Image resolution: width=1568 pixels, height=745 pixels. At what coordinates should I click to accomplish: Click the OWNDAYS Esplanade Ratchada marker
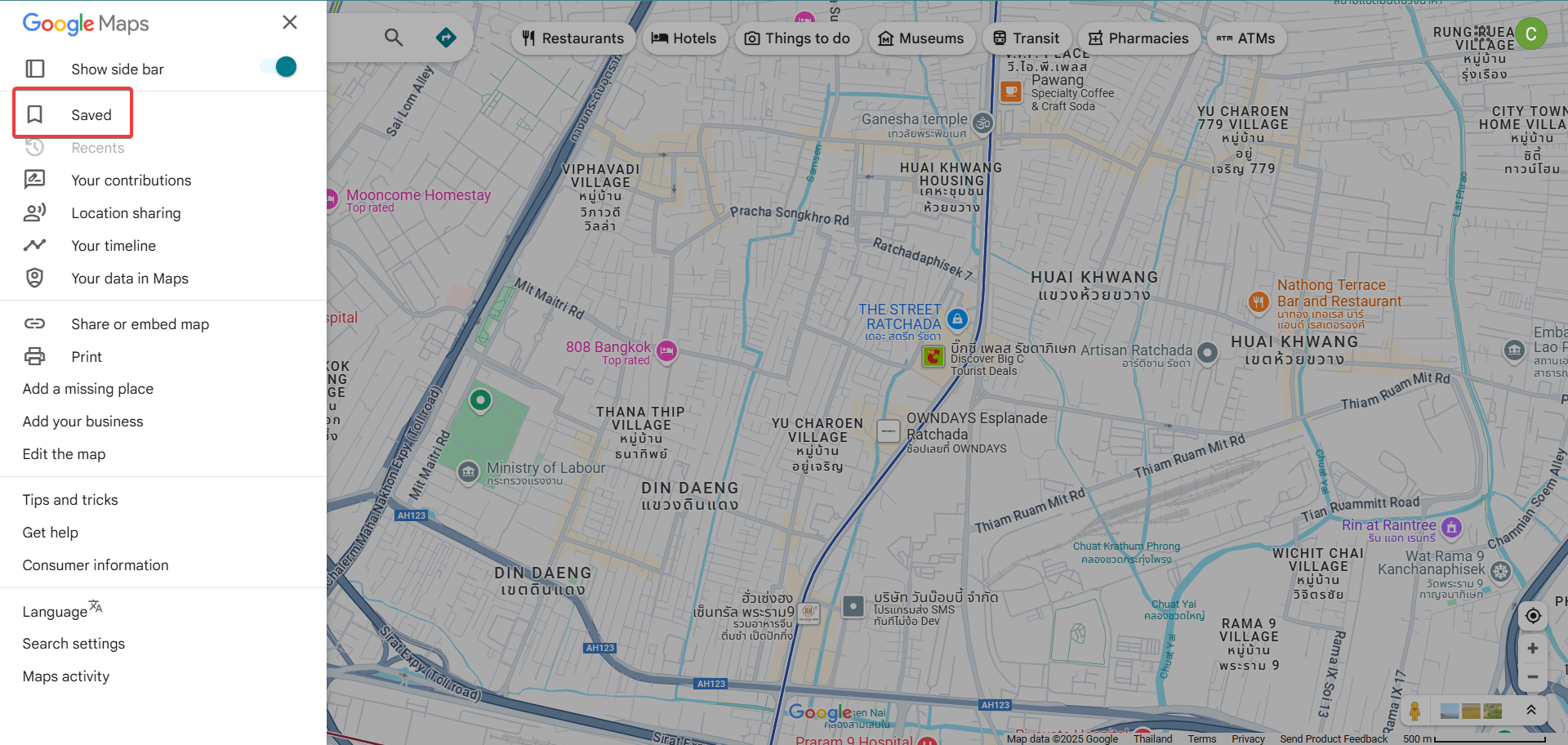pos(888,431)
